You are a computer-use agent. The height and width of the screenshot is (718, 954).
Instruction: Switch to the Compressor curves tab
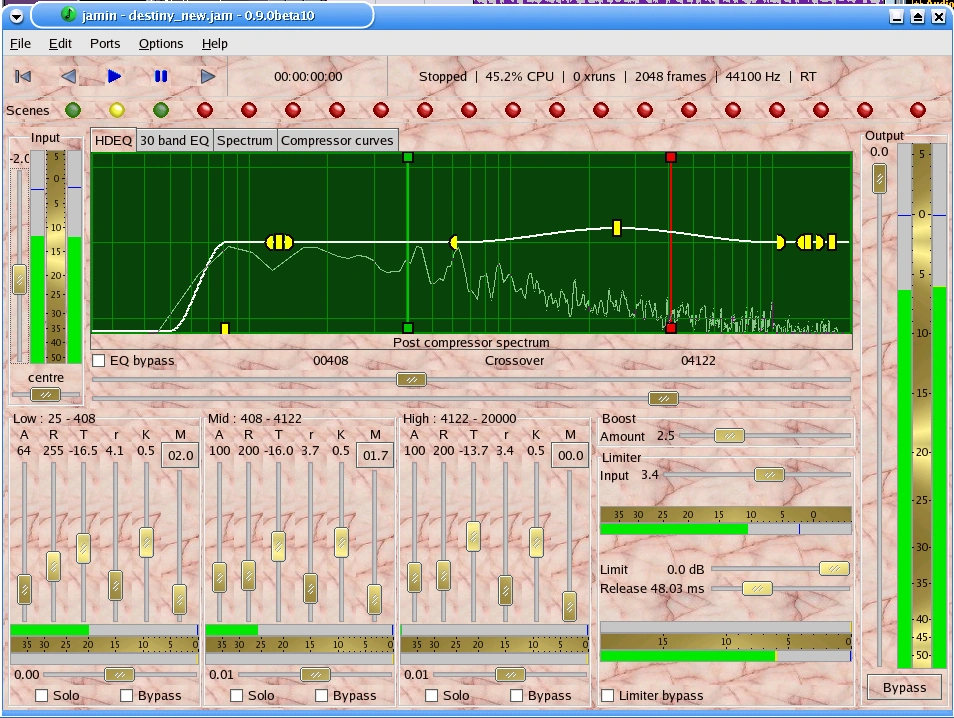tap(337, 141)
